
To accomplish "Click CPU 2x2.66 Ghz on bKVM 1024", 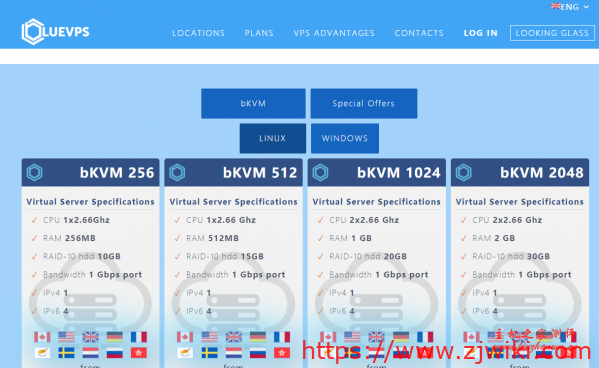I will (x=364, y=220).
